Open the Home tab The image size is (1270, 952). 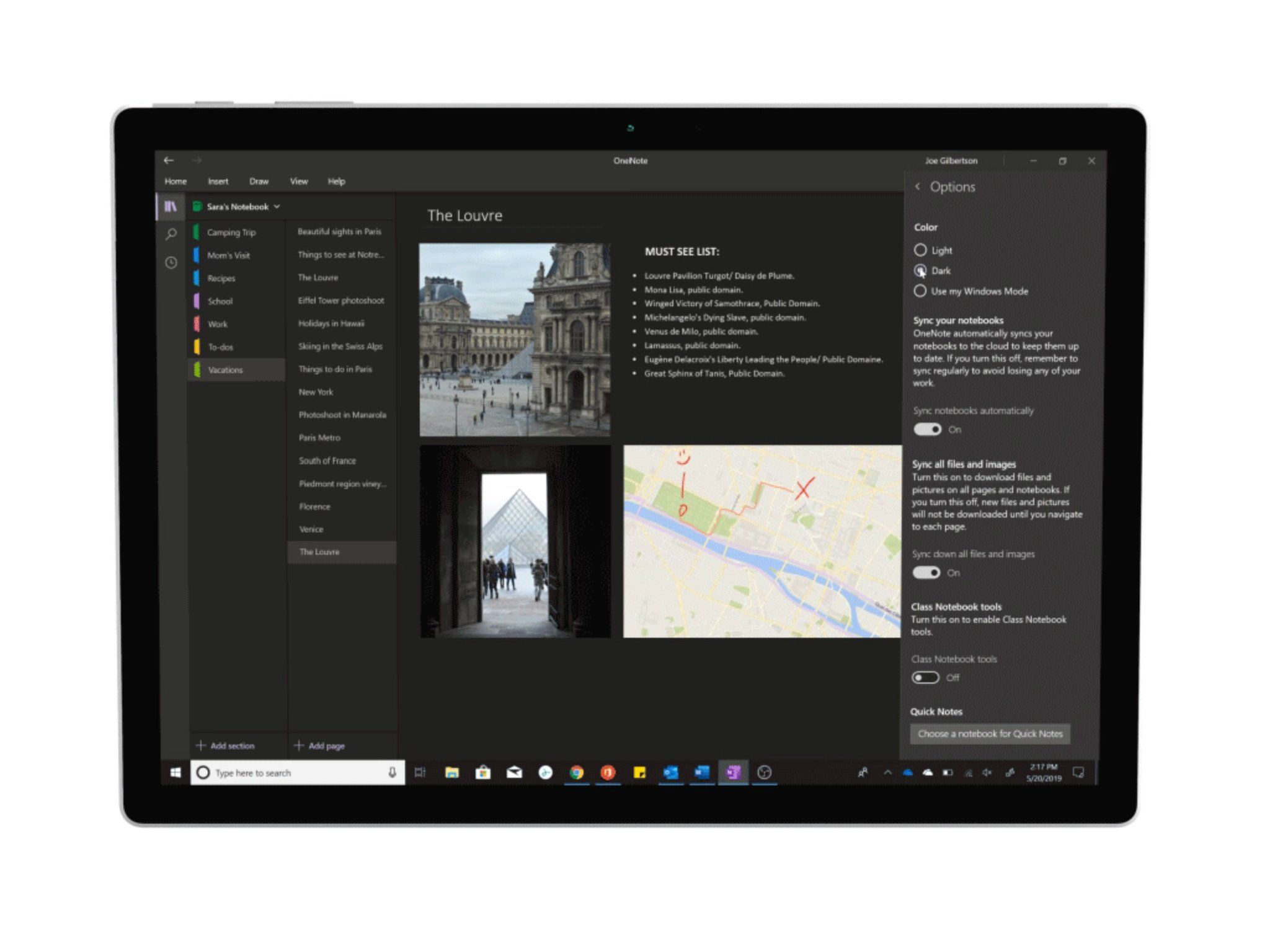(175, 181)
